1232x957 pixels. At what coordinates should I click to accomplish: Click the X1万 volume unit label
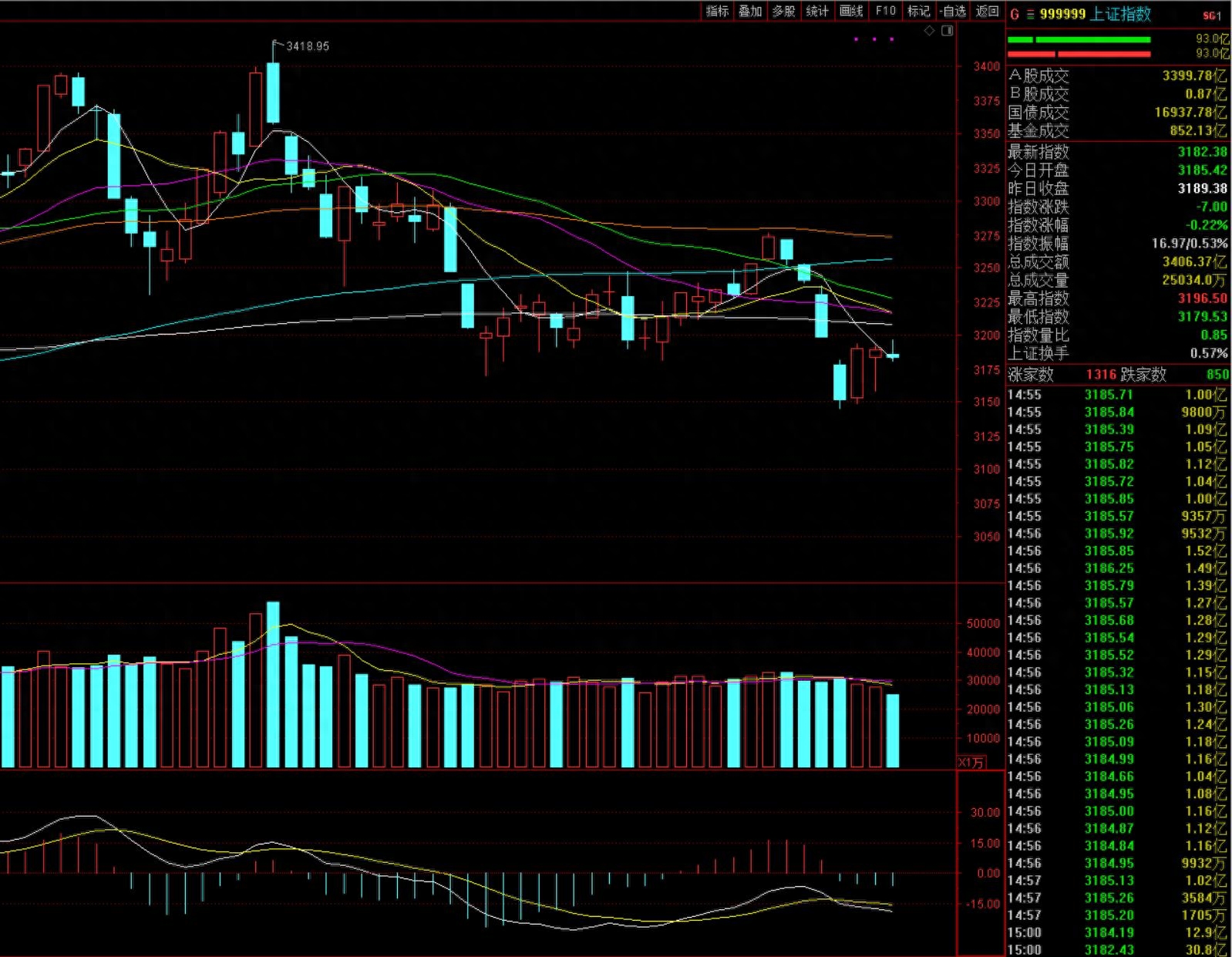pyautogui.click(x=971, y=763)
